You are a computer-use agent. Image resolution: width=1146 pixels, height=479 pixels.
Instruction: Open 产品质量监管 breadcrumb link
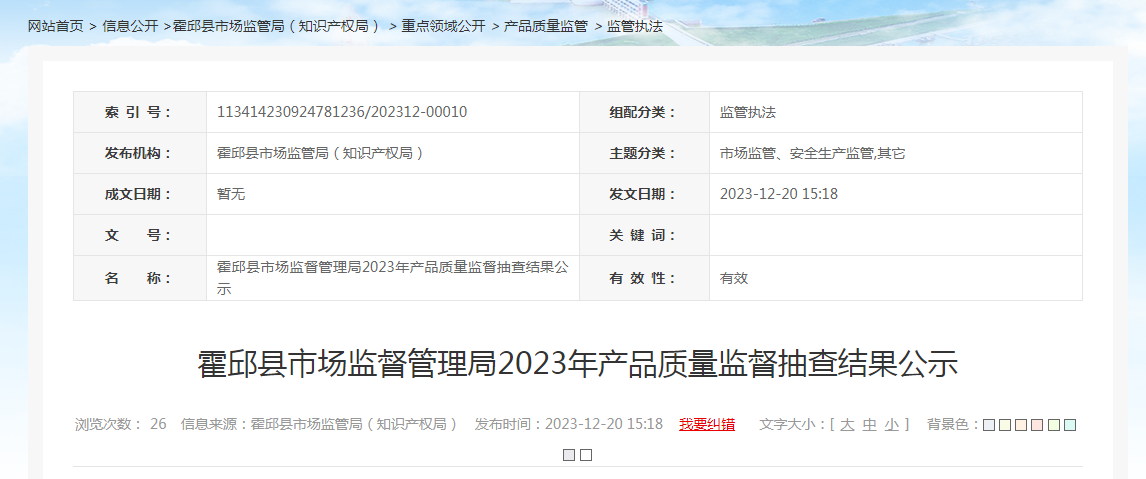tap(545, 26)
